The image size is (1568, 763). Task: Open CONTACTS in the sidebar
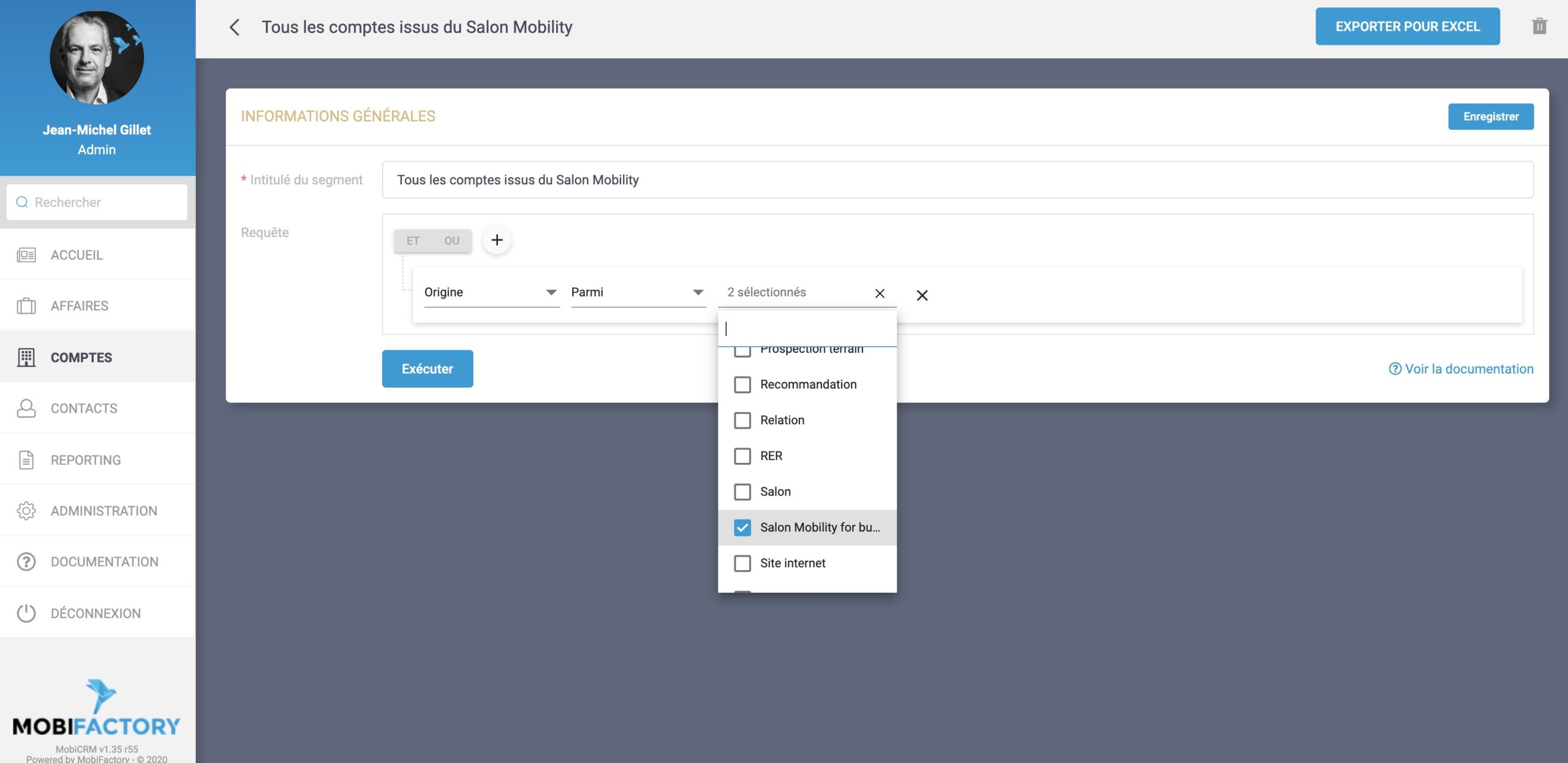(98, 408)
